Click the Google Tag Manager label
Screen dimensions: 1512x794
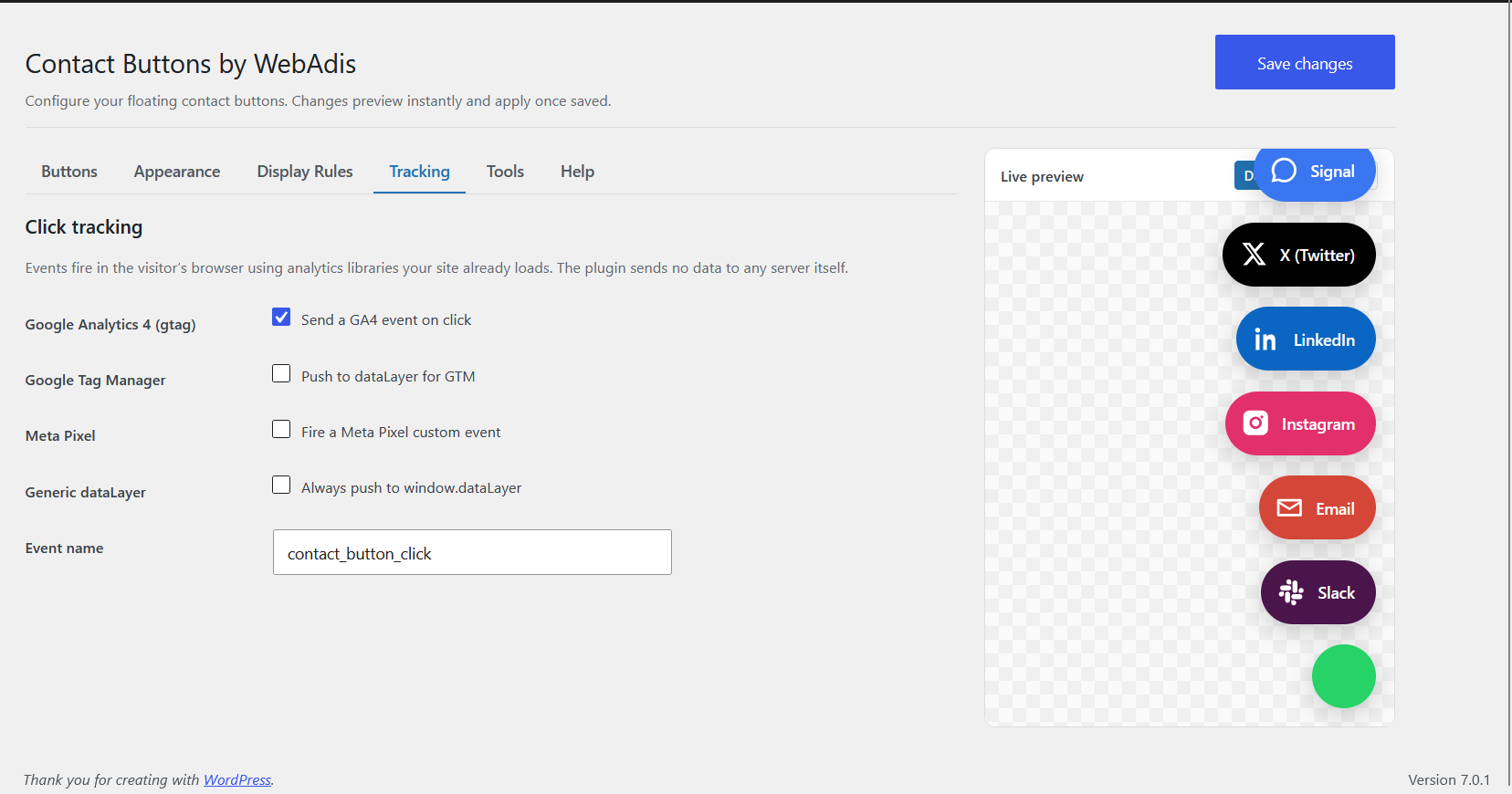[96, 381]
